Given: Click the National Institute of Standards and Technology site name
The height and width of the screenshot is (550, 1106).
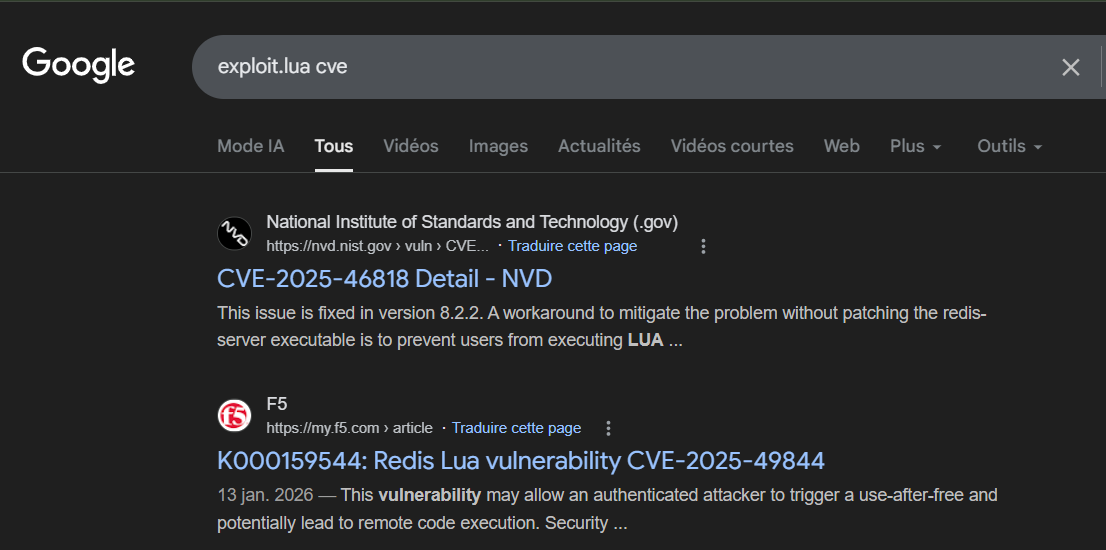Looking at the screenshot, I should pos(472,222).
